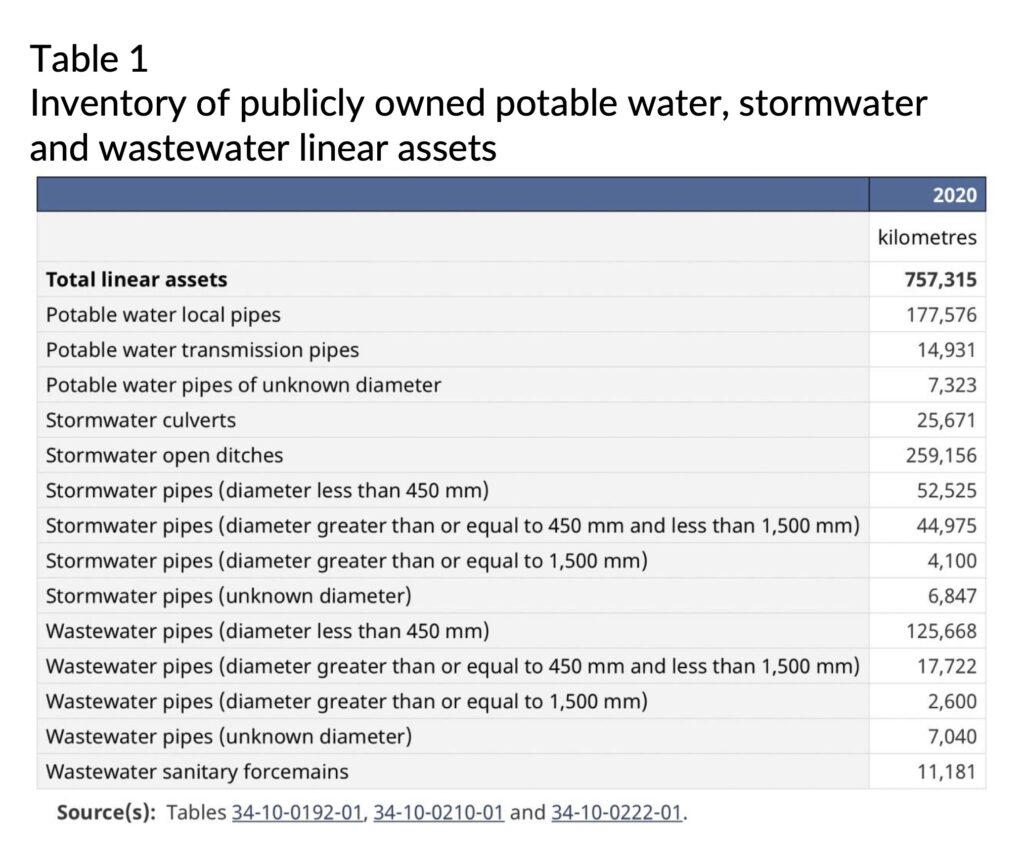Click the 4,100 stormwater pipes value
This screenshot has width=1024, height=865.
952,561
